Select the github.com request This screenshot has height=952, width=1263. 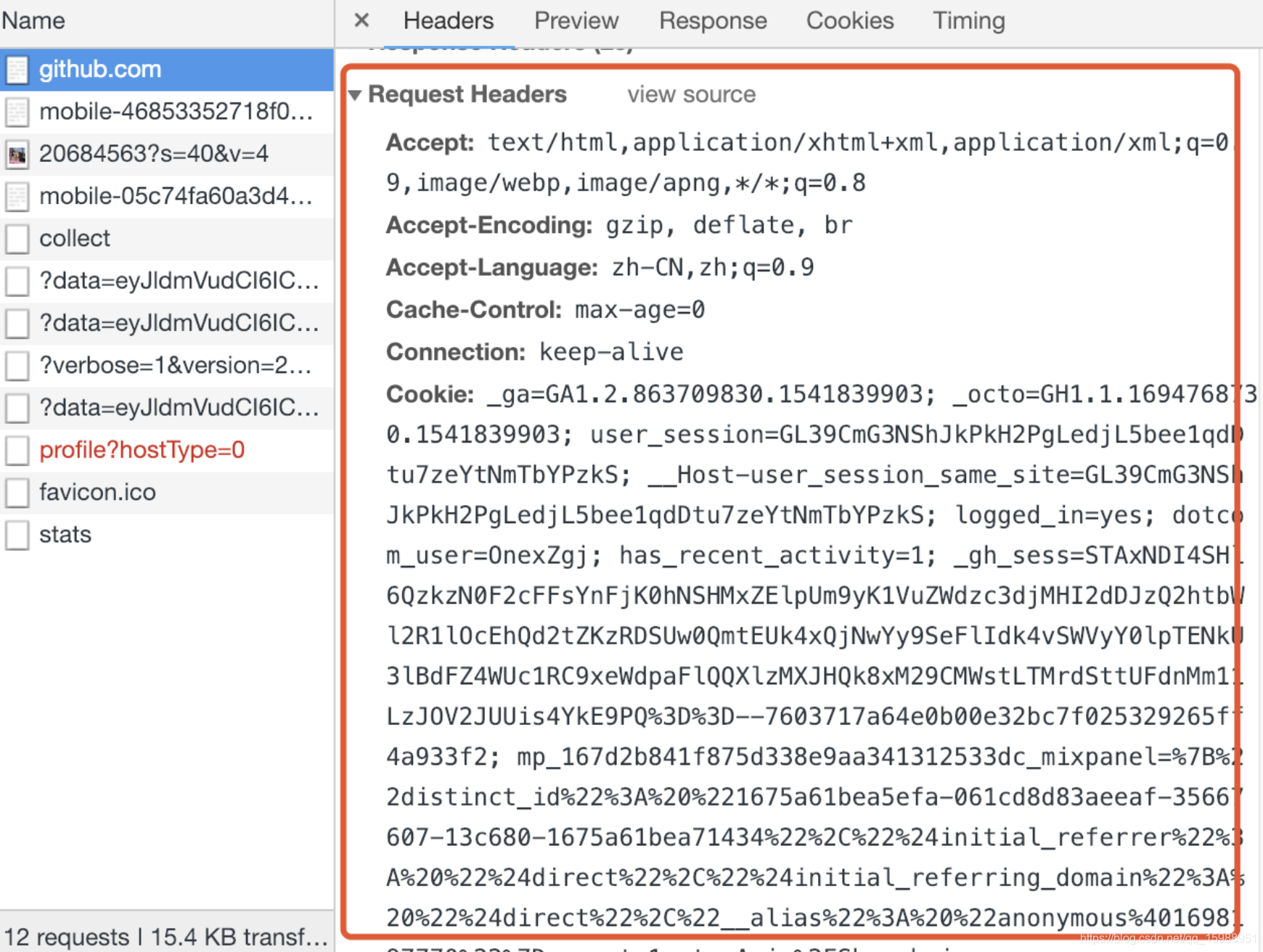pyautogui.click(x=167, y=70)
